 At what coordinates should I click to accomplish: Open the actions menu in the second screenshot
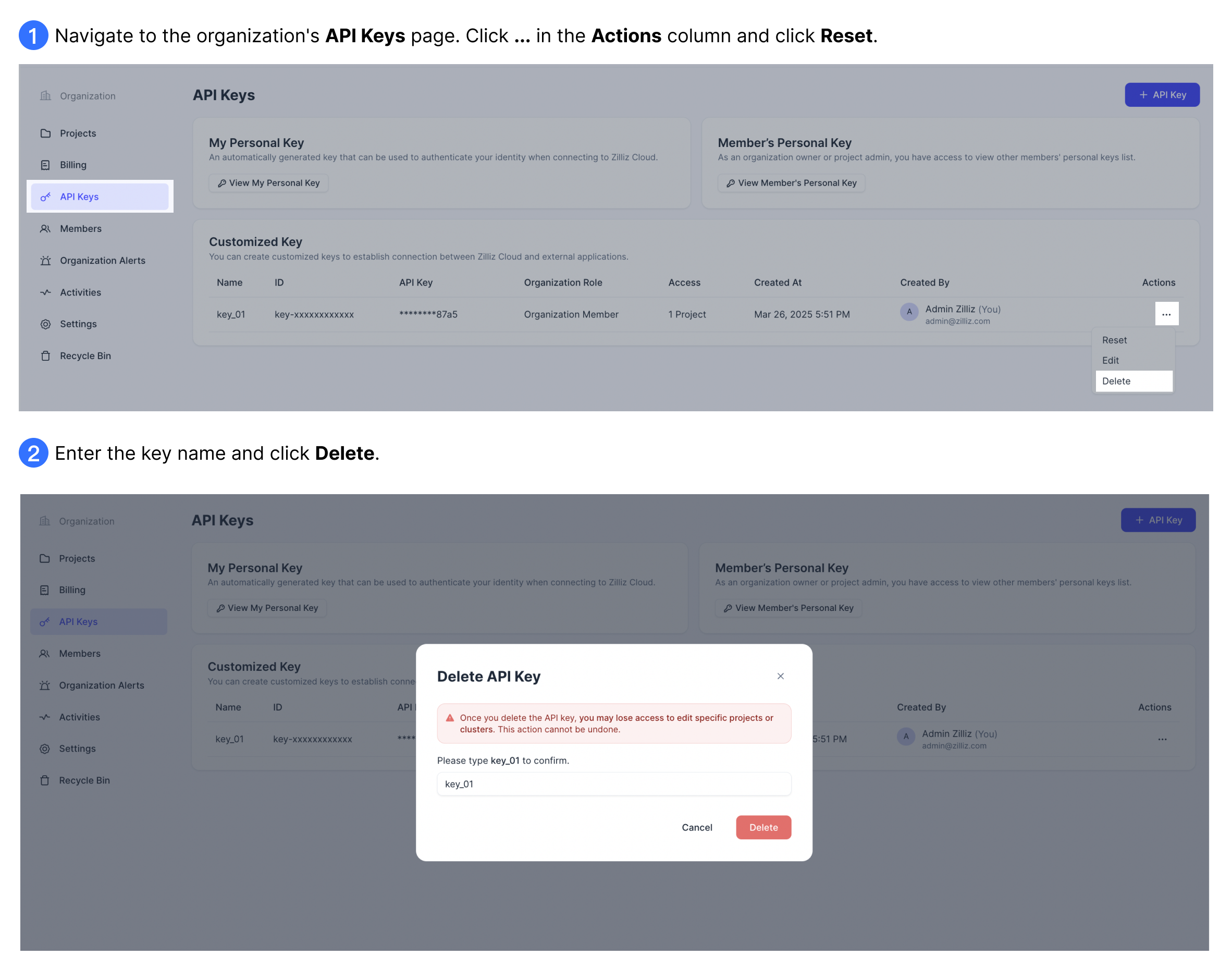1162,739
